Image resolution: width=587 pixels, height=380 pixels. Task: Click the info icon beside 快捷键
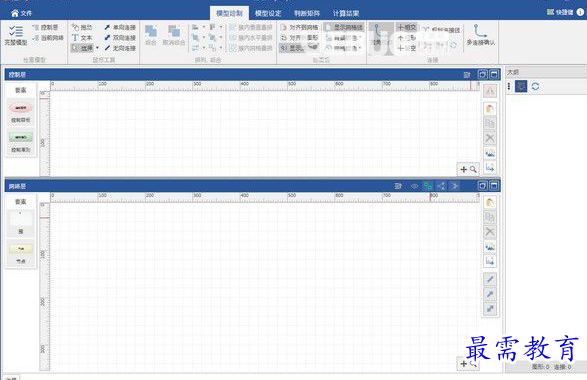coord(580,12)
